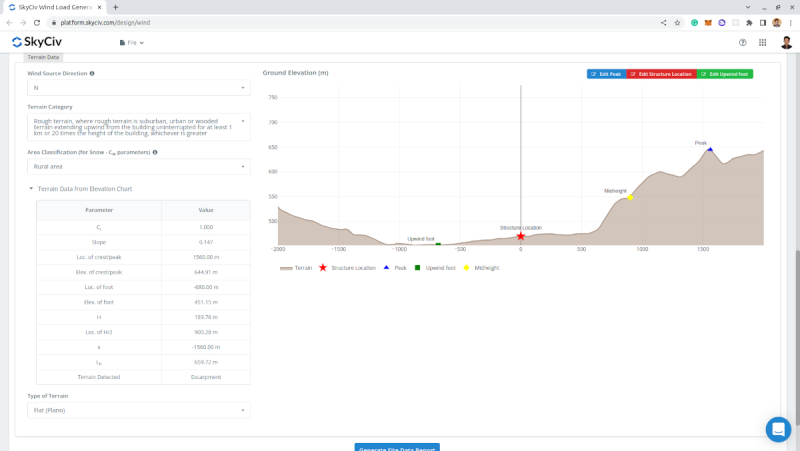Open Terrain Category dropdown
Screen dimensions: 800x451
[x=138, y=126]
